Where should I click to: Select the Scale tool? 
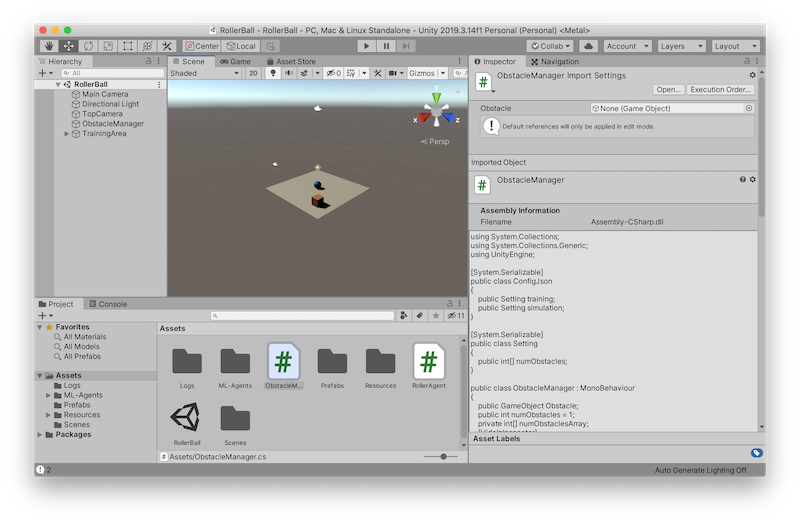click(108, 46)
